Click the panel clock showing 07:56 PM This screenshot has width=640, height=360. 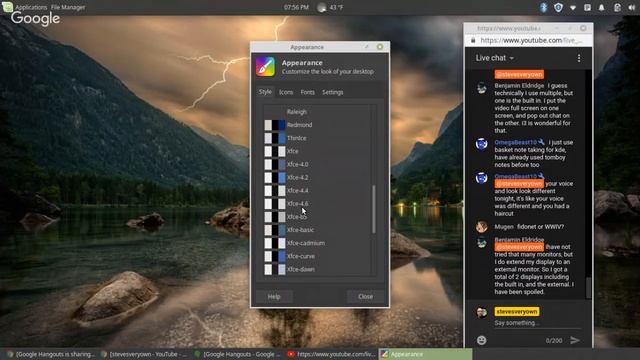pos(296,7)
